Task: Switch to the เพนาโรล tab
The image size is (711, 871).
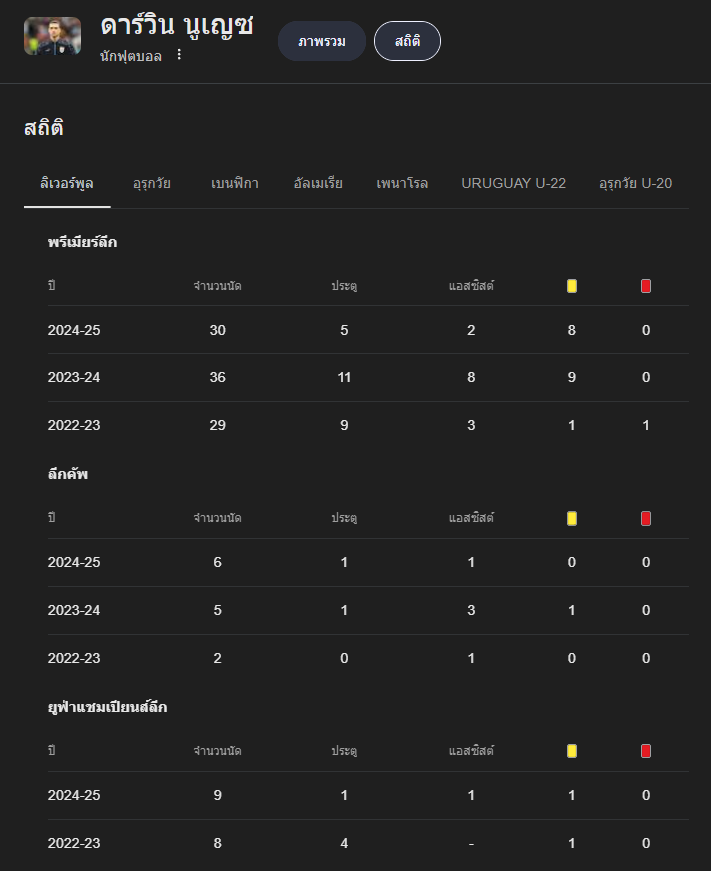Action: pyautogui.click(x=402, y=183)
